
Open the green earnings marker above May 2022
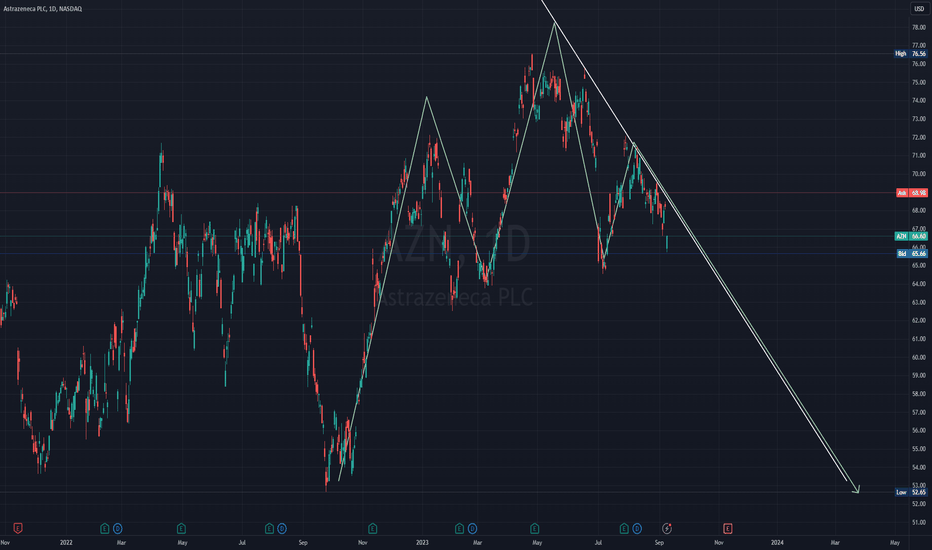(x=181, y=528)
